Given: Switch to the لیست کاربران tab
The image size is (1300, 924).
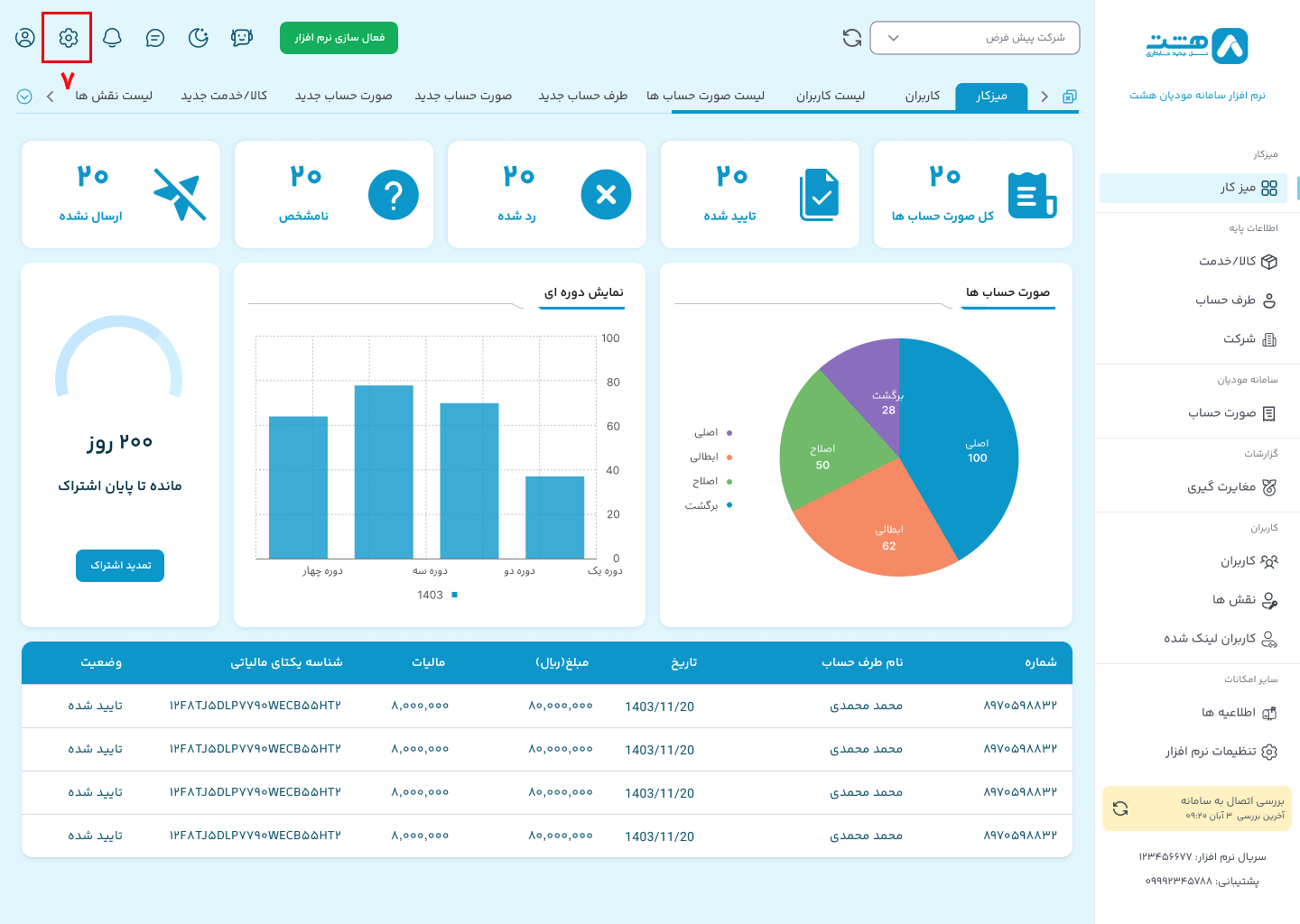Looking at the screenshot, I should pyautogui.click(x=830, y=96).
